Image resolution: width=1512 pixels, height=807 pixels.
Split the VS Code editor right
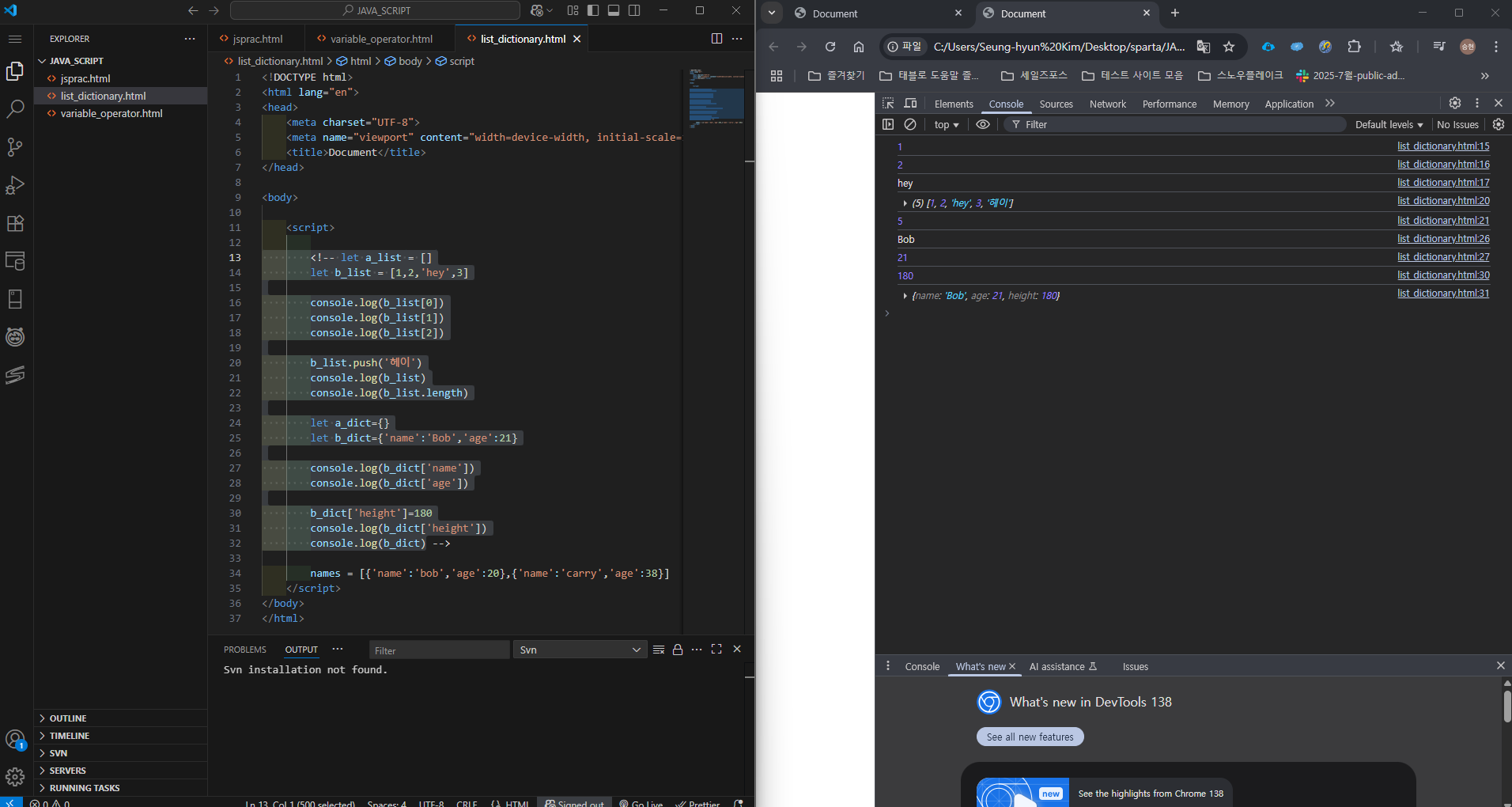716,38
